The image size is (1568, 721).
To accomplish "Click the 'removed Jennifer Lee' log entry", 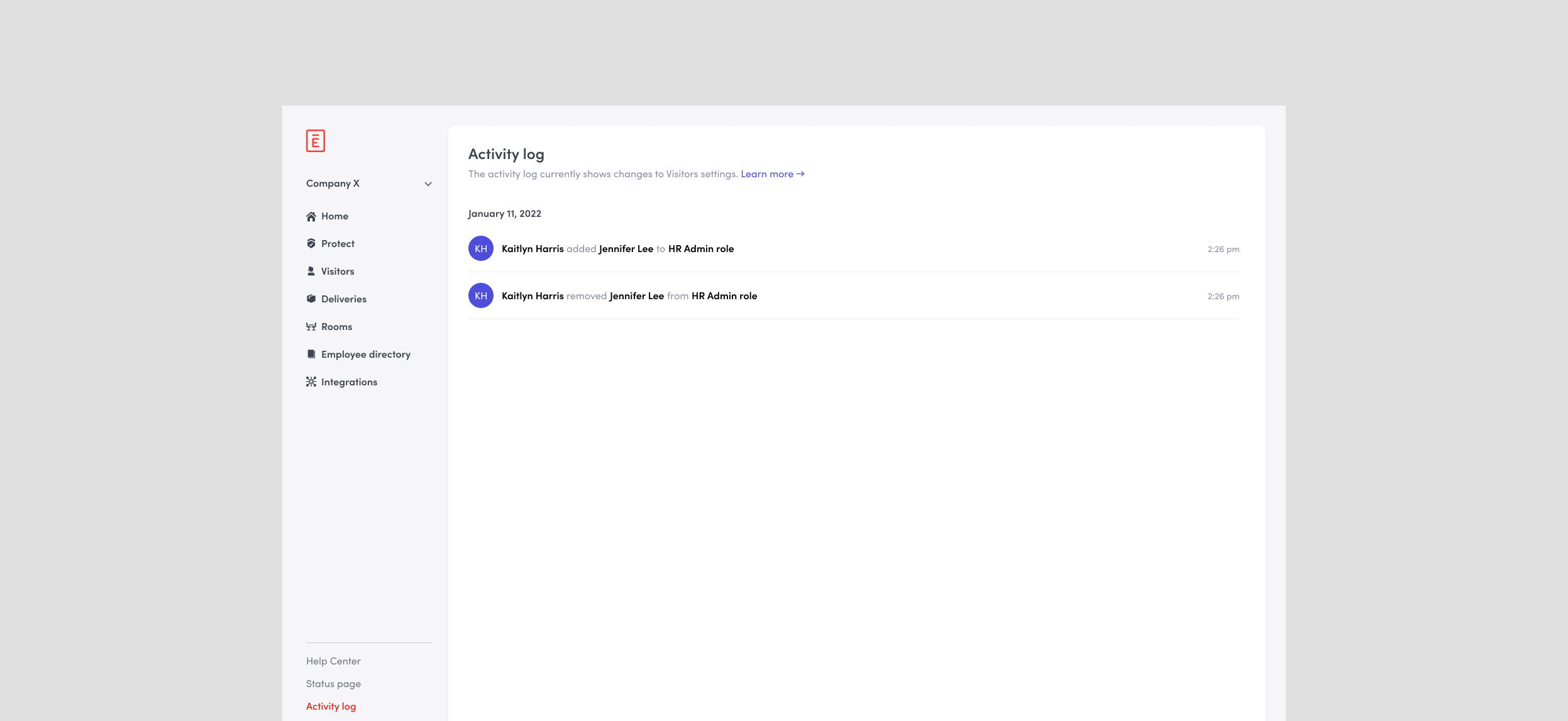I will [x=629, y=296].
